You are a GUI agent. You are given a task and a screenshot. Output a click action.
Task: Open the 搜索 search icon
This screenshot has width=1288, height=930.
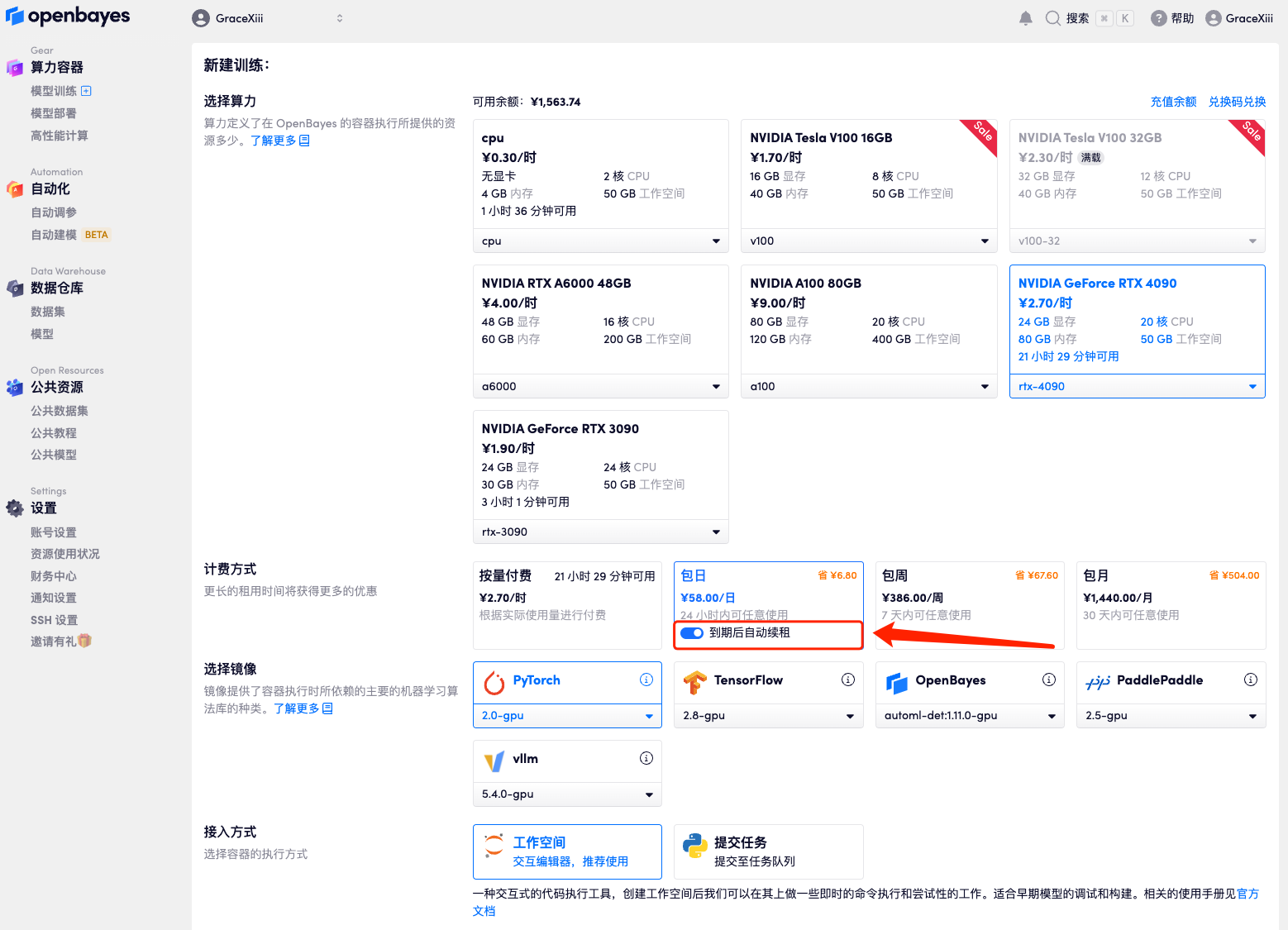click(x=1053, y=17)
